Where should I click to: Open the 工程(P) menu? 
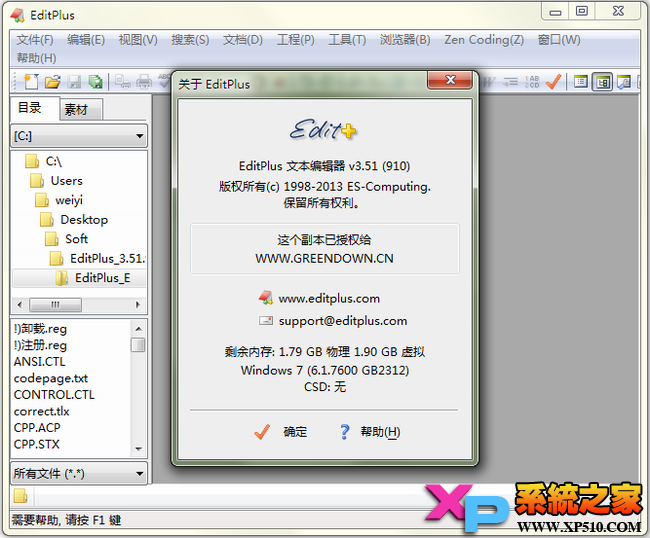pos(296,40)
